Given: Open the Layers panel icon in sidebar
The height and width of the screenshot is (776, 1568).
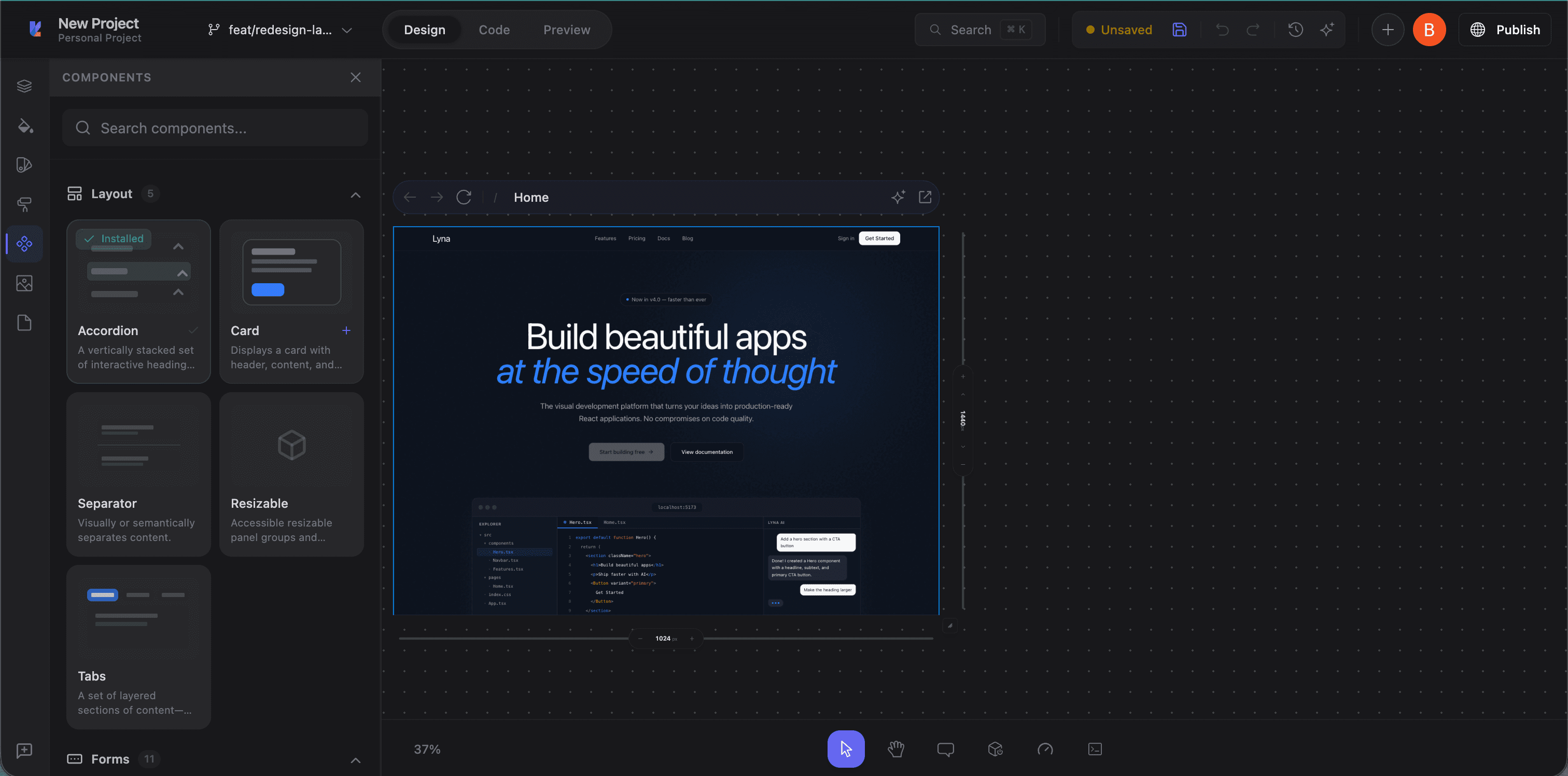Looking at the screenshot, I should [24, 86].
